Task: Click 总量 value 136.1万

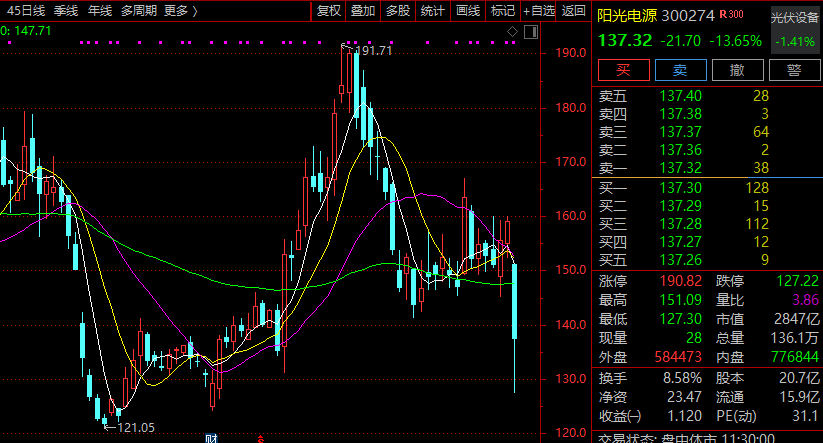Action: [795, 338]
